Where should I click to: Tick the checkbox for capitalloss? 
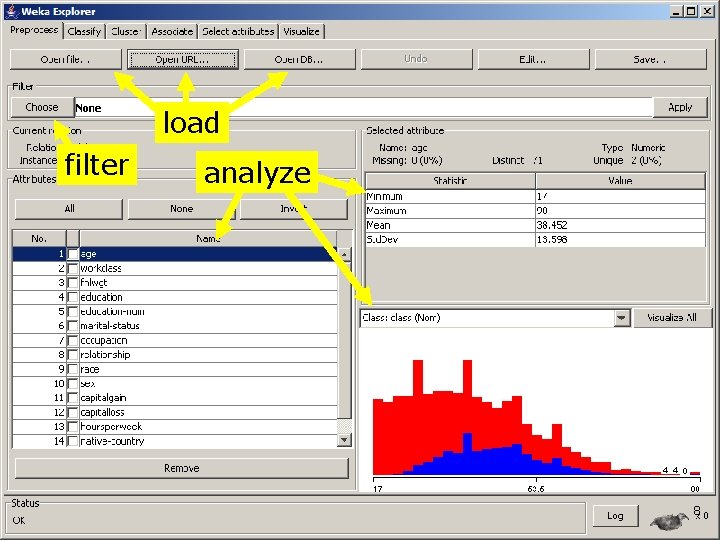pyautogui.click(x=73, y=412)
